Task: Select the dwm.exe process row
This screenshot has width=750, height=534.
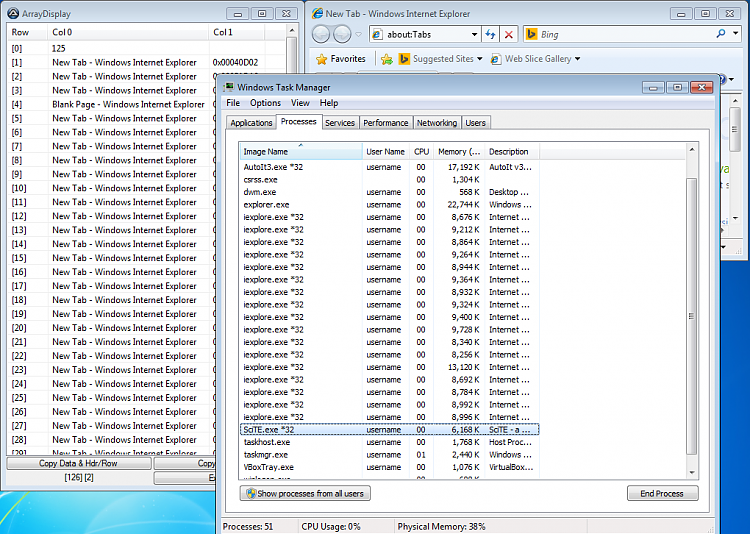Action: pyautogui.click(x=389, y=192)
